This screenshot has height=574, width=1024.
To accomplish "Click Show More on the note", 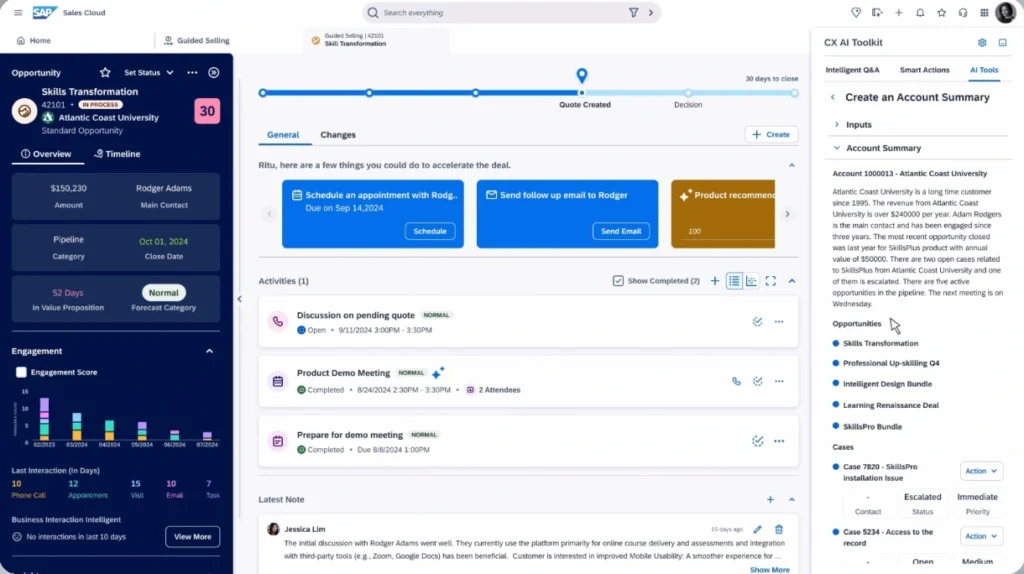I will click(x=769, y=570).
